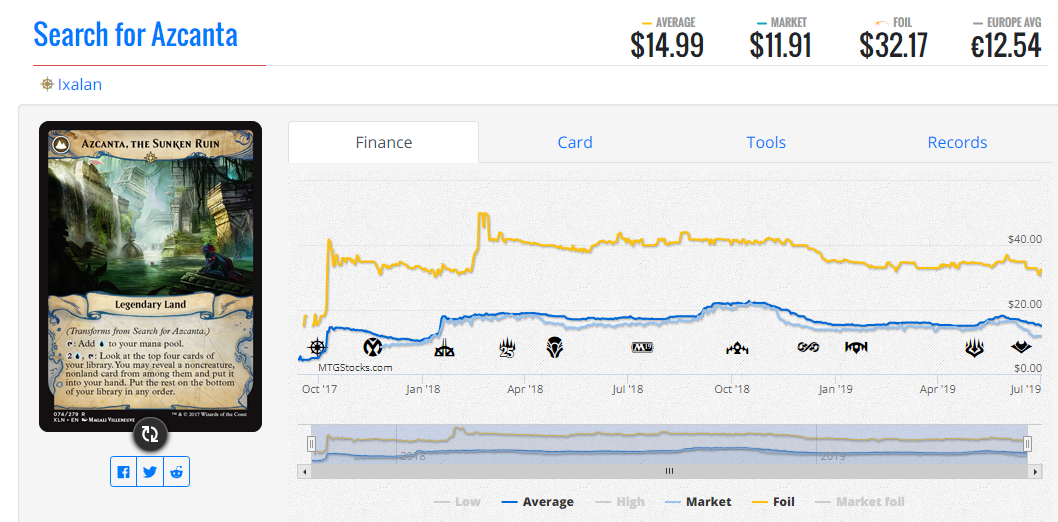Viewport: 1058px width, 522px height.
Task: Toggle the Foil price series in legend
Action: (773, 502)
